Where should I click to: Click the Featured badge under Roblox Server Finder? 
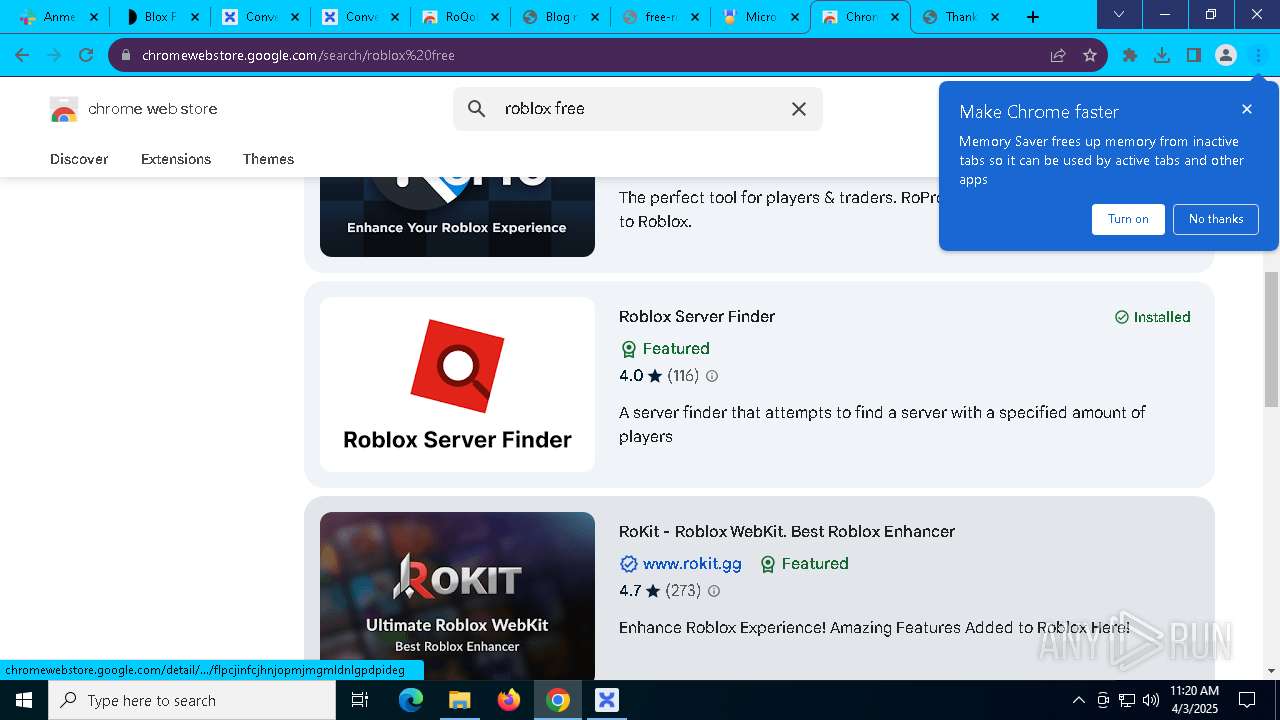665,348
